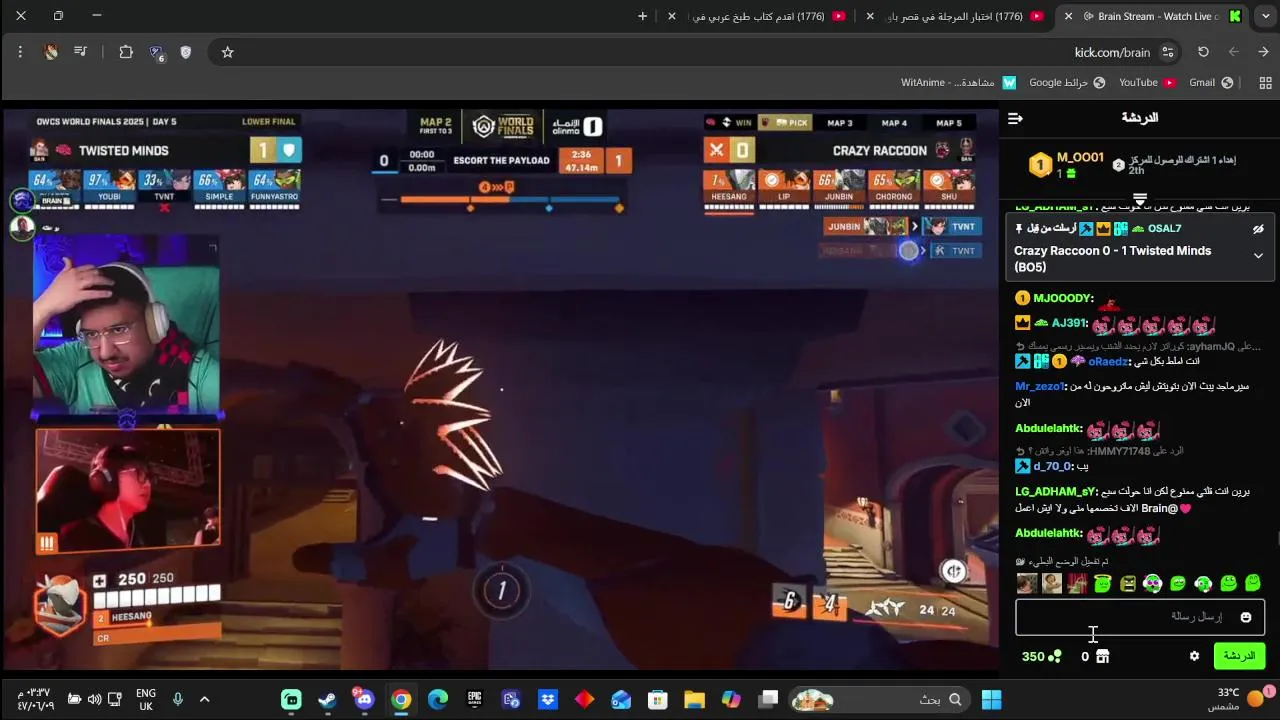
Task: Click the shield extension icon
Action: coord(186,52)
